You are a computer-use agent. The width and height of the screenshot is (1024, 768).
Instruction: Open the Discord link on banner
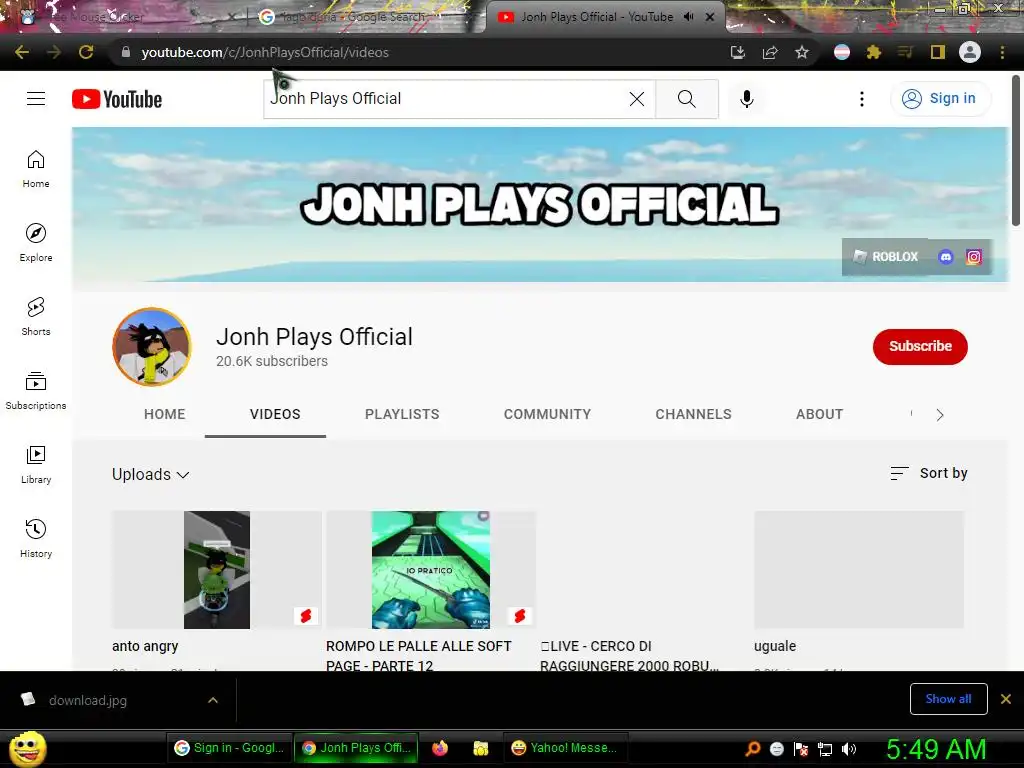[946, 257]
